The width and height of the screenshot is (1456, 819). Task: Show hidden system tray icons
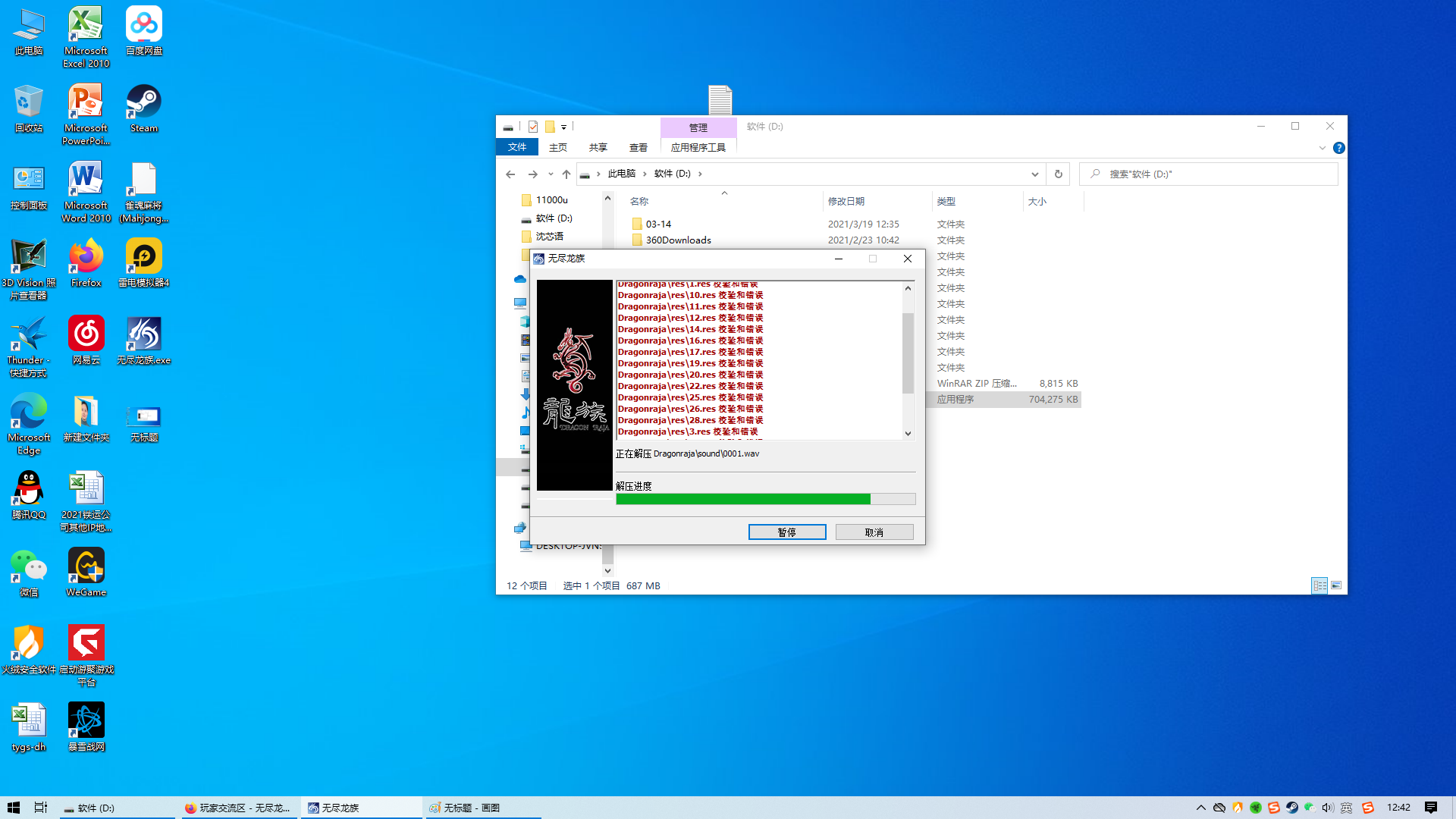(1201, 808)
